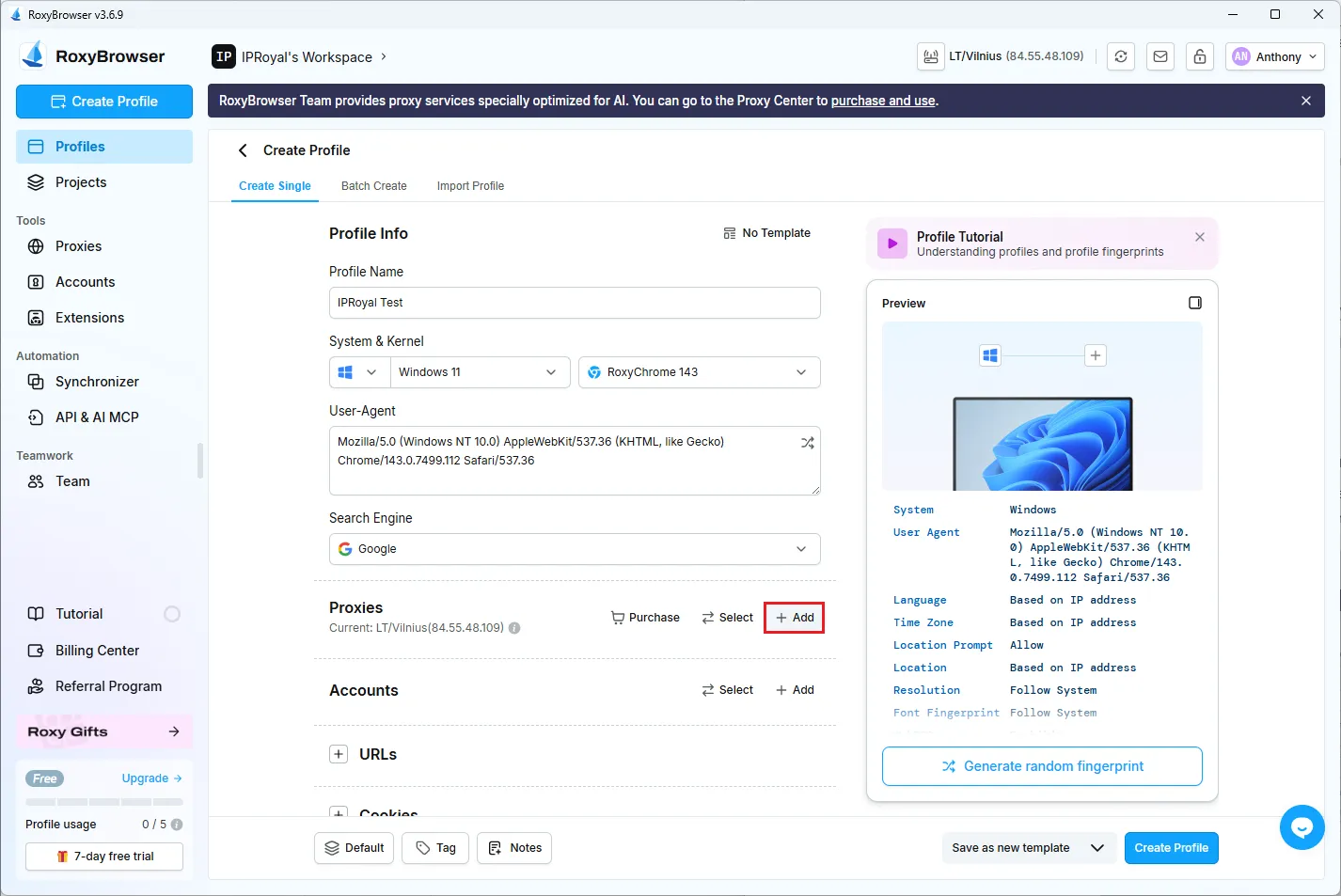The height and width of the screenshot is (896, 1341).
Task: Click the preview panel expand icon
Action: click(1194, 303)
